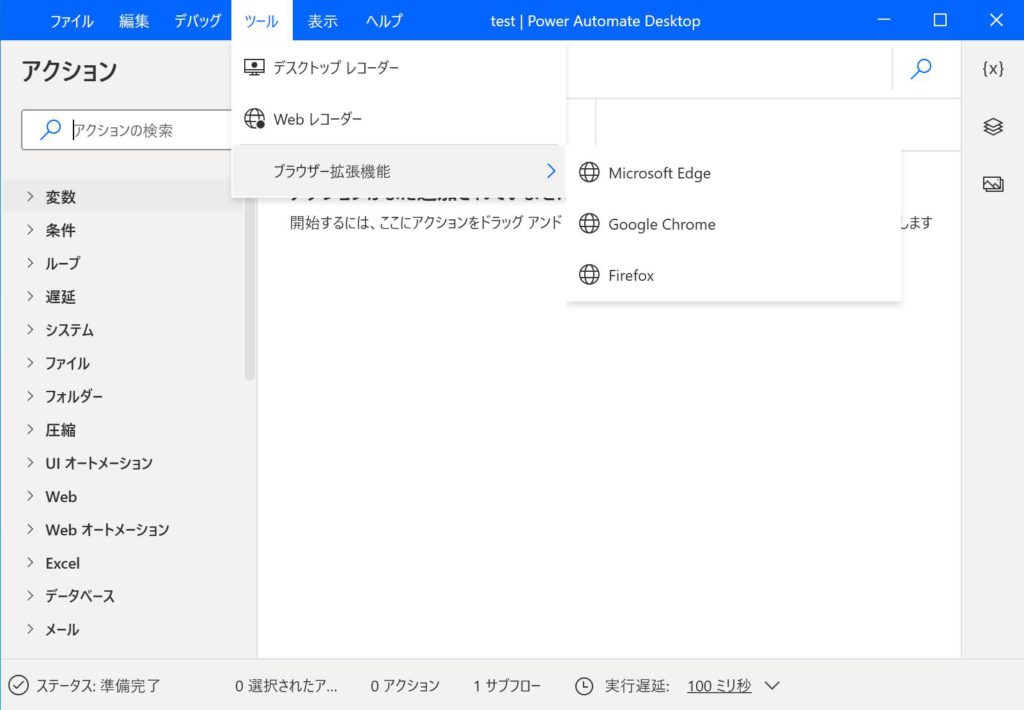Open ブラウザー拡張機能 submenu
This screenshot has height=710, width=1024.
(398, 171)
